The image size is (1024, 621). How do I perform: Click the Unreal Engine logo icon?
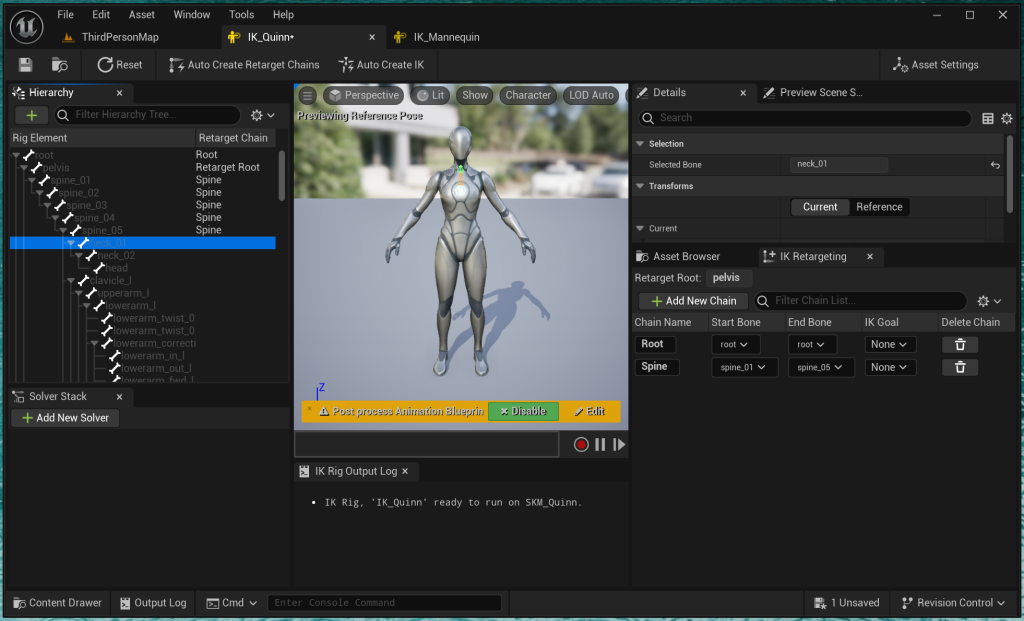pyautogui.click(x=27, y=27)
